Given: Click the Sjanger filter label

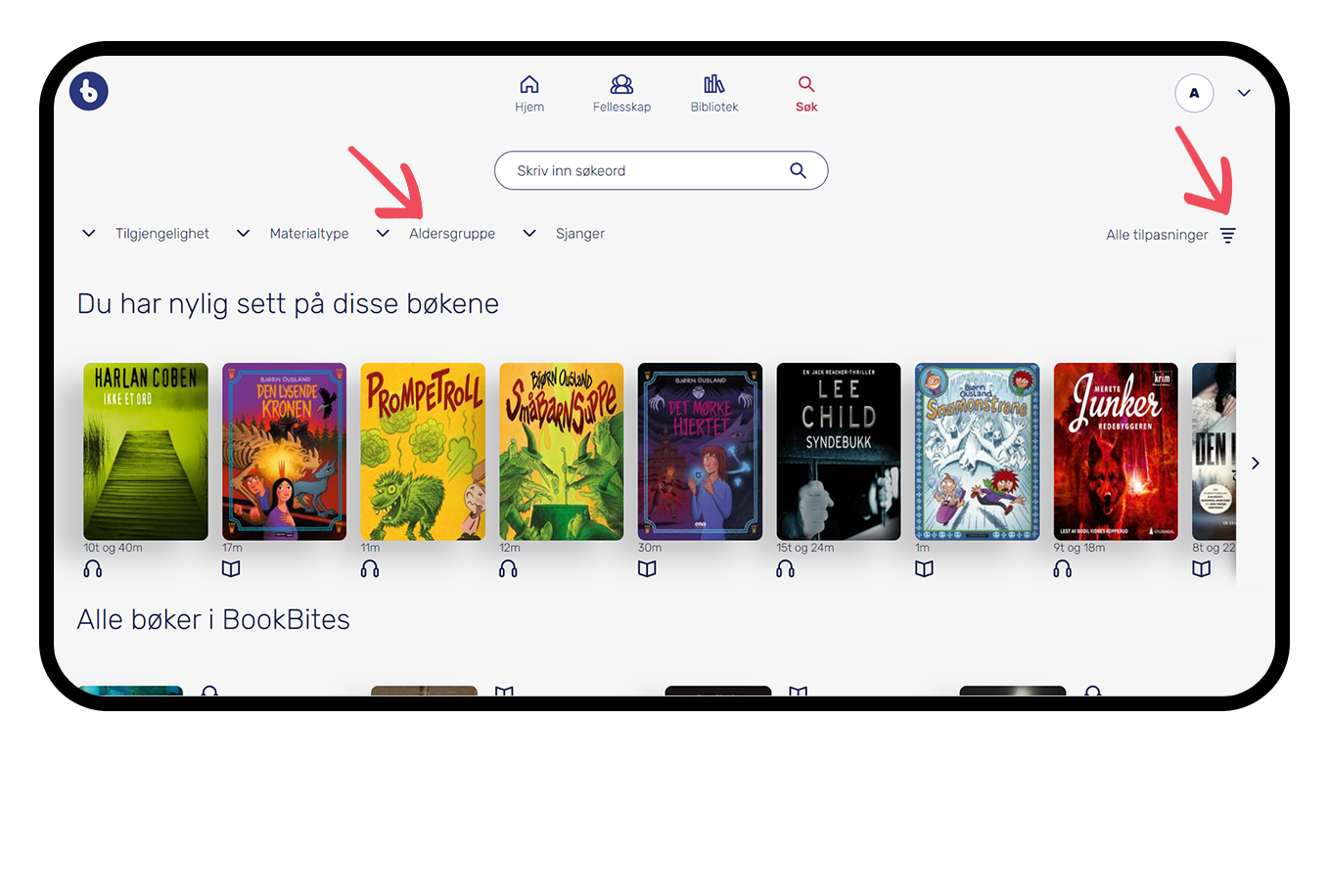Looking at the screenshot, I should [x=580, y=234].
